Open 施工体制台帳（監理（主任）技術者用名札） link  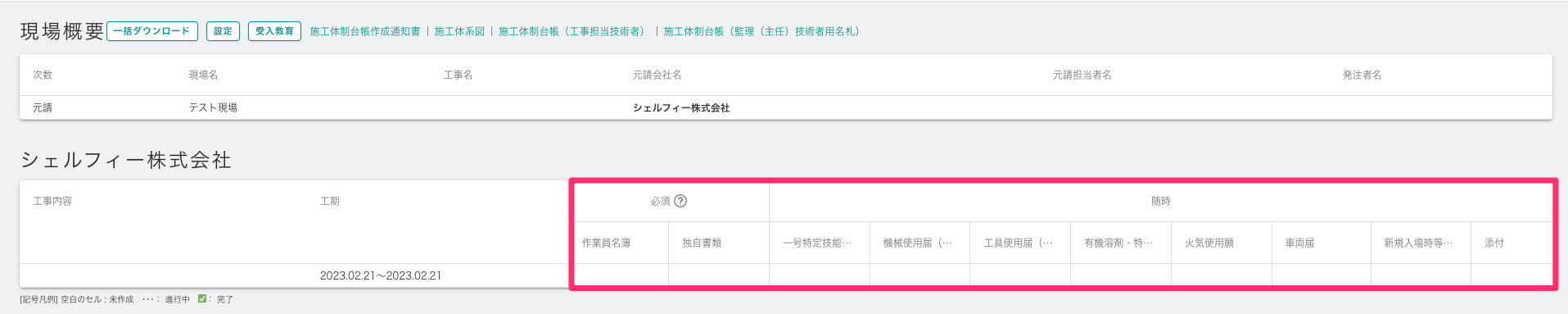(x=761, y=31)
